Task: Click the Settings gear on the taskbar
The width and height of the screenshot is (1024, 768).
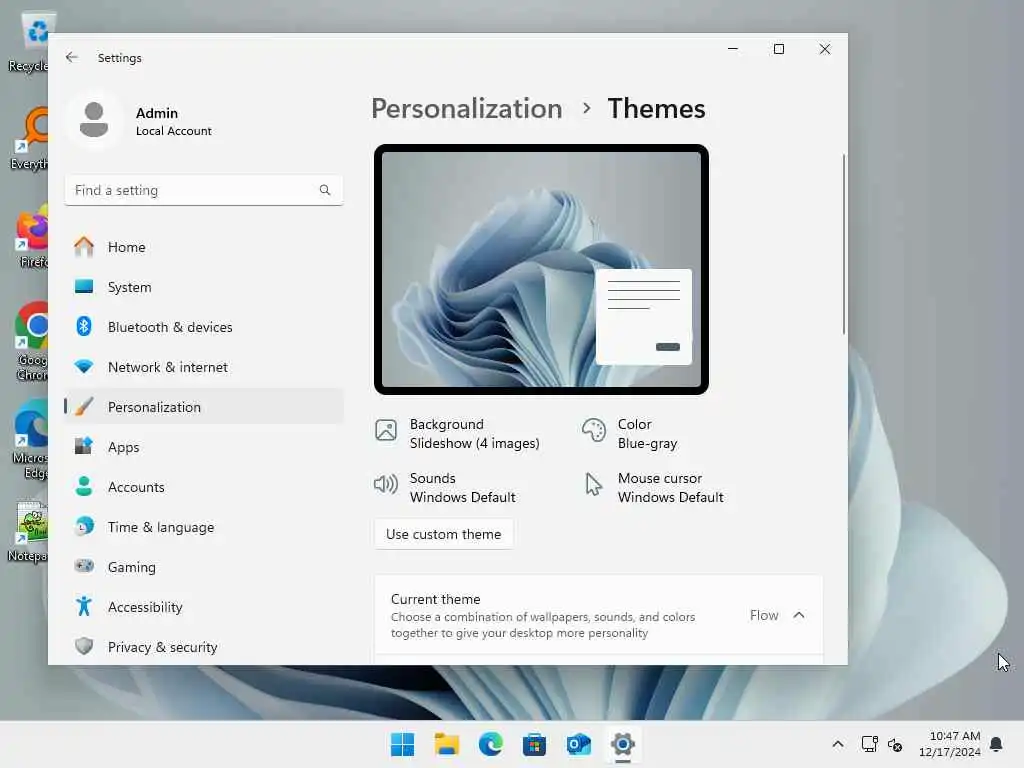Action: (x=623, y=744)
